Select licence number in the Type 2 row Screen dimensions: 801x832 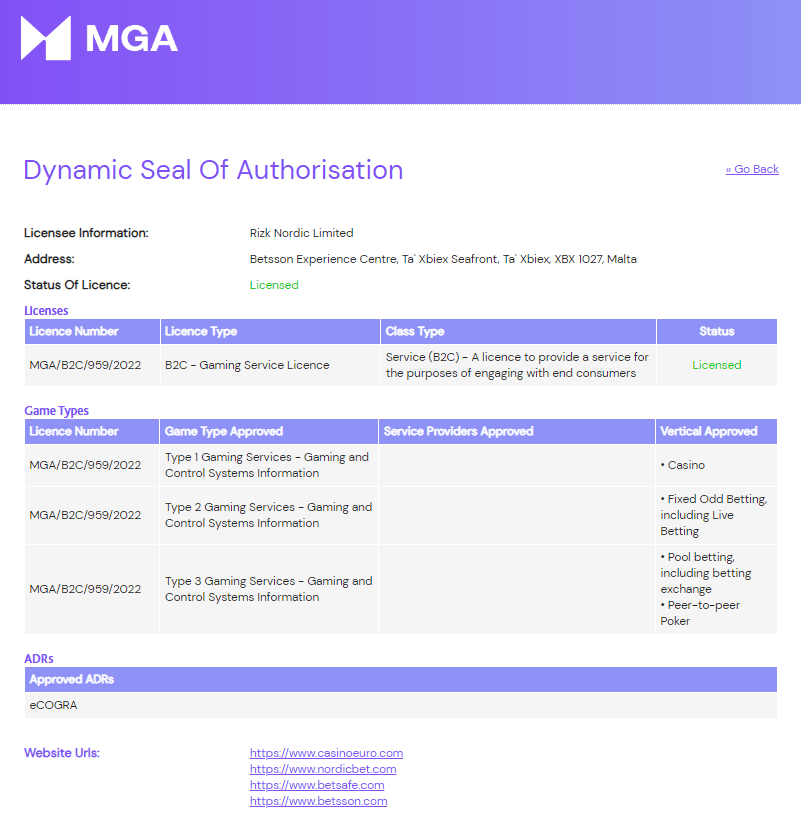click(x=85, y=515)
